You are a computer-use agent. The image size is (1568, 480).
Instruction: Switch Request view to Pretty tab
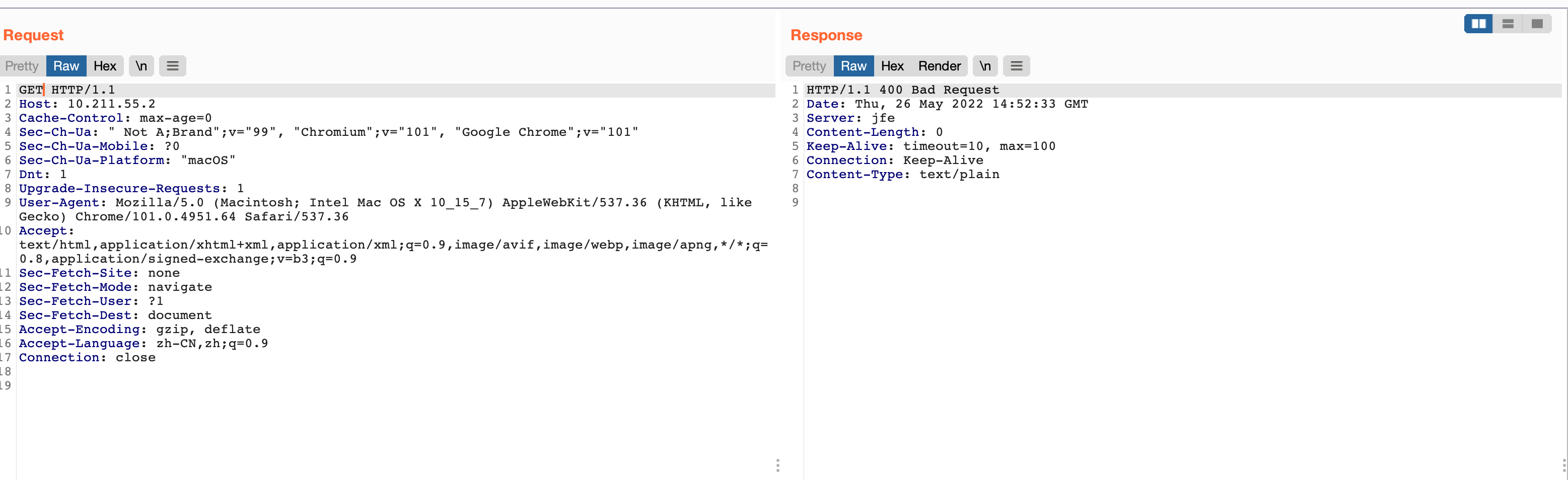tap(22, 66)
